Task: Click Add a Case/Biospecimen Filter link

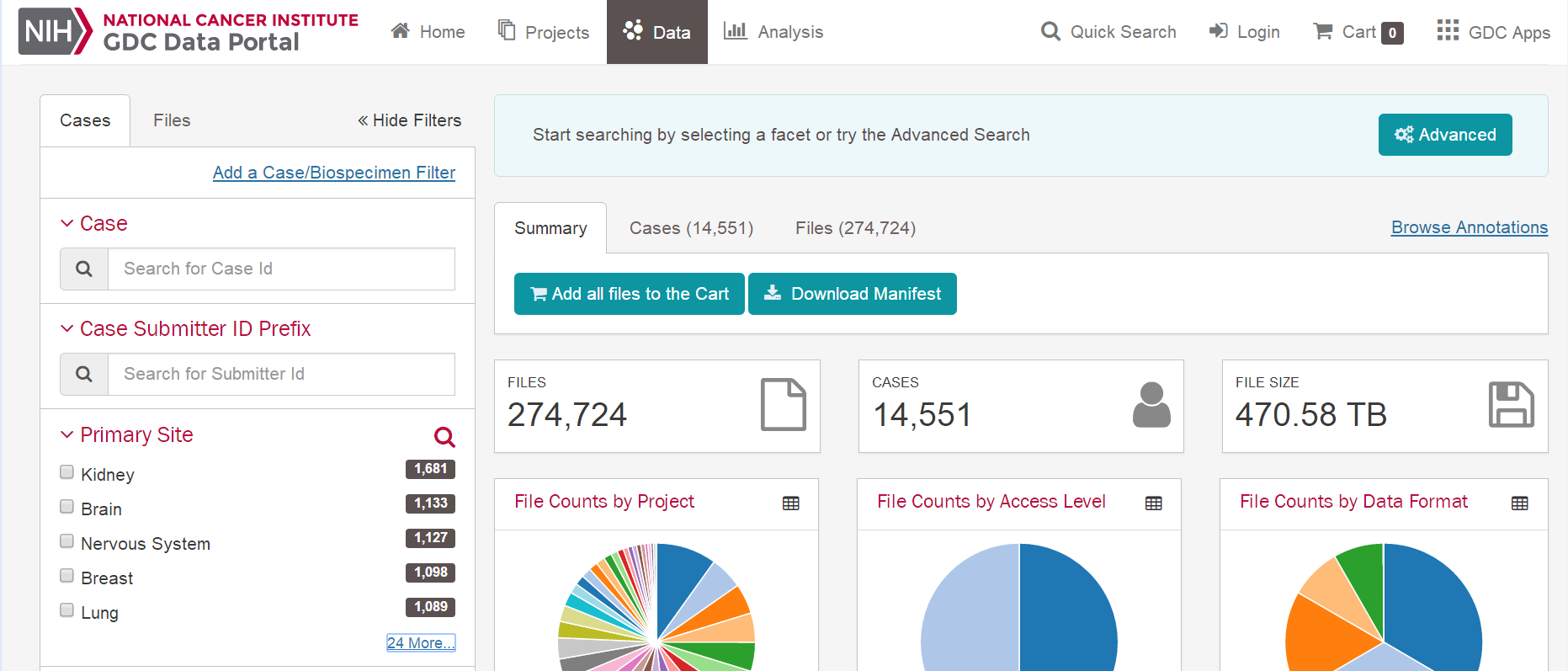Action: coord(334,173)
